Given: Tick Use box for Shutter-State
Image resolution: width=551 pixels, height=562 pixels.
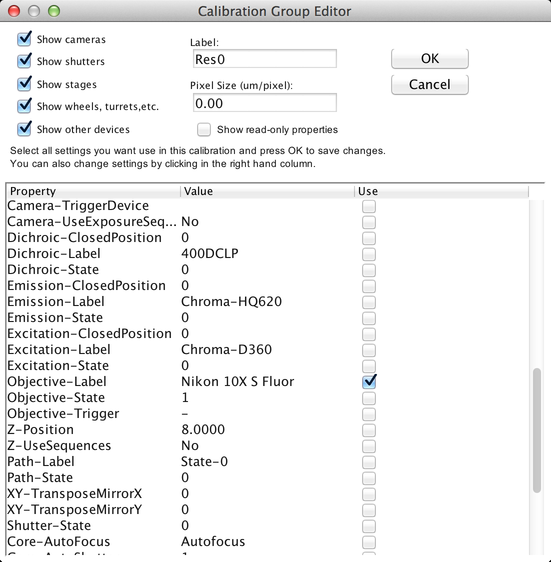Looking at the screenshot, I should coord(369,526).
